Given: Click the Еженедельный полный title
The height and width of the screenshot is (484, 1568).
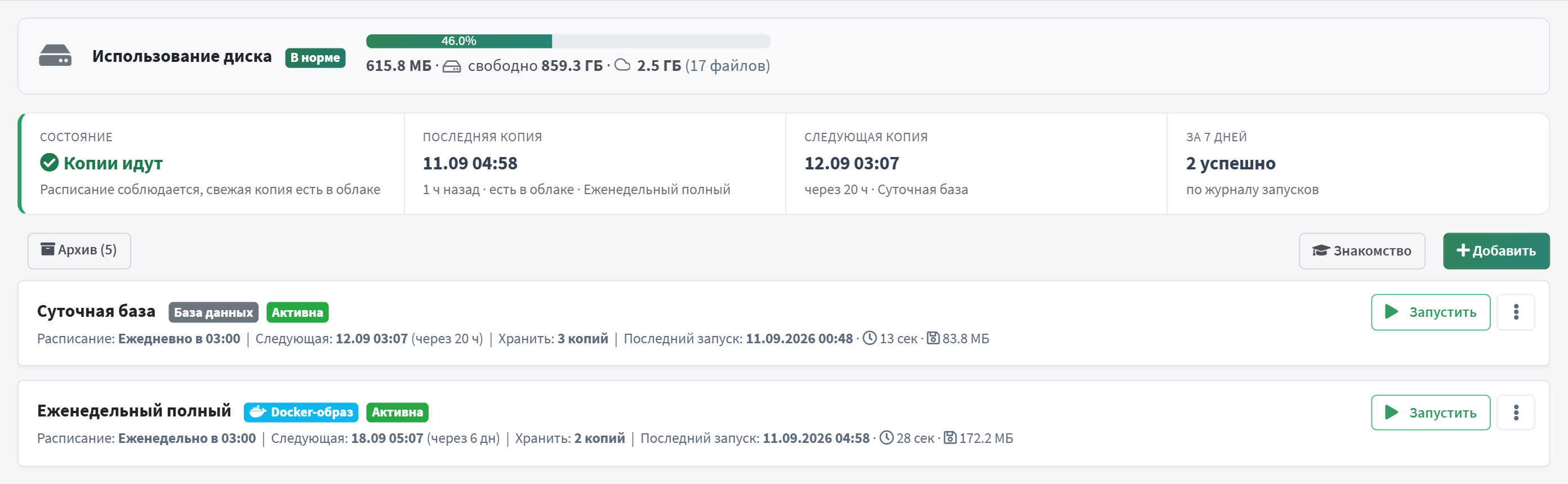Looking at the screenshot, I should [x=134, y=411].
